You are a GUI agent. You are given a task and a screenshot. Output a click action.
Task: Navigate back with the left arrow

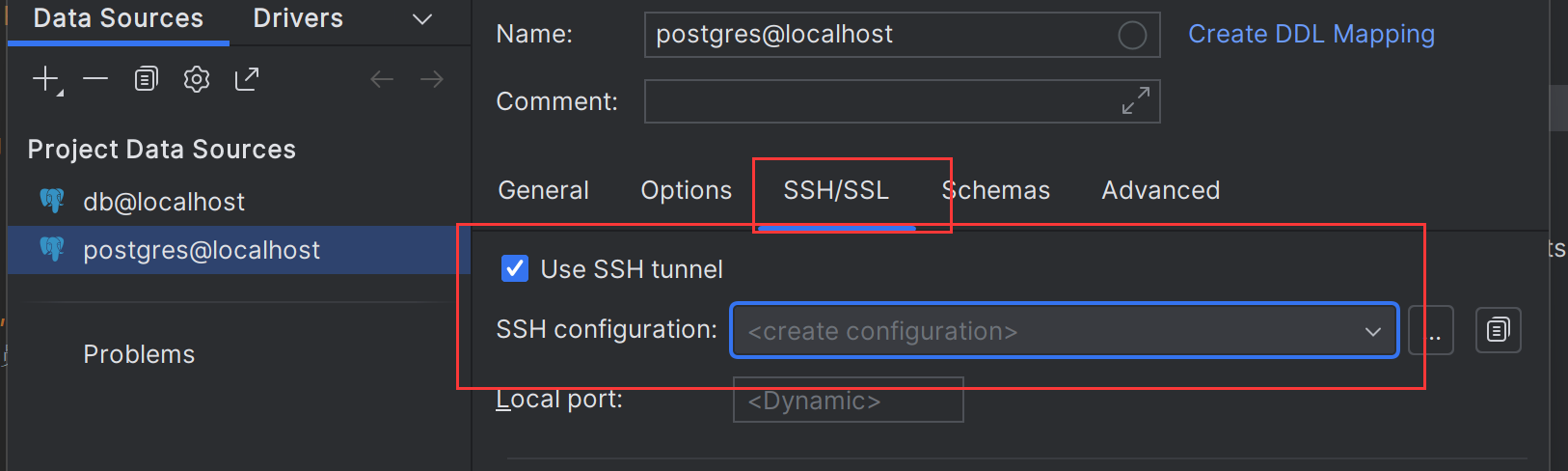[x=382, y=79]
